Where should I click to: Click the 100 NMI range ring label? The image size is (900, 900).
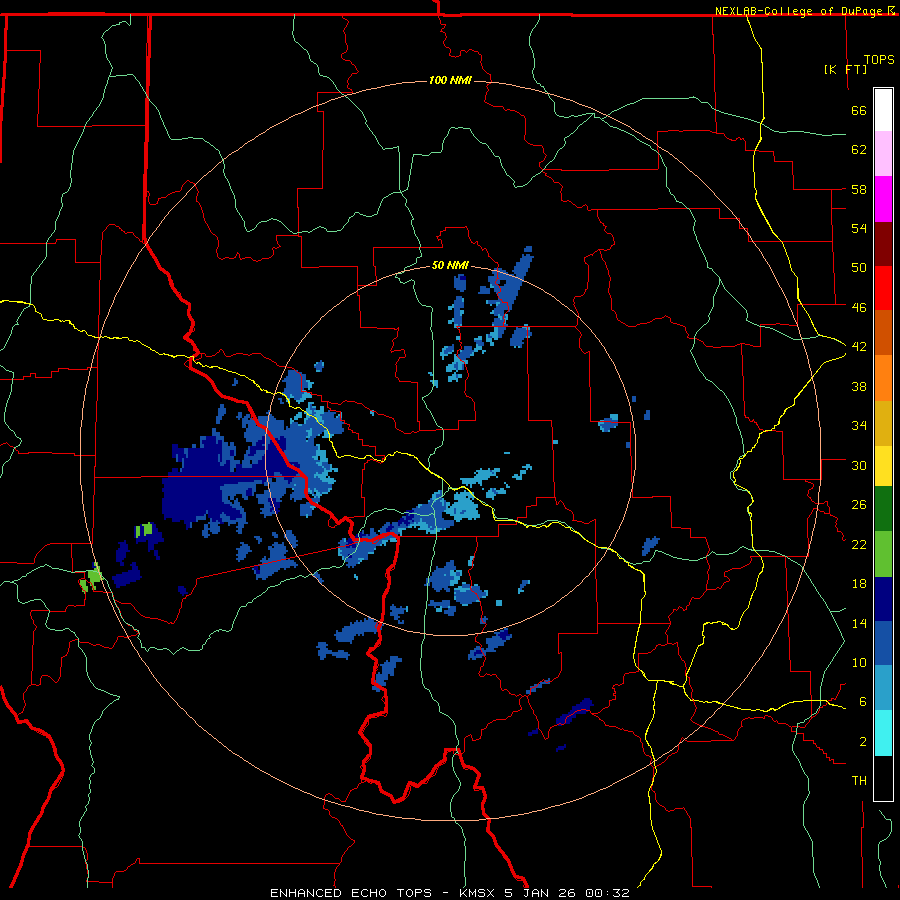450,80
